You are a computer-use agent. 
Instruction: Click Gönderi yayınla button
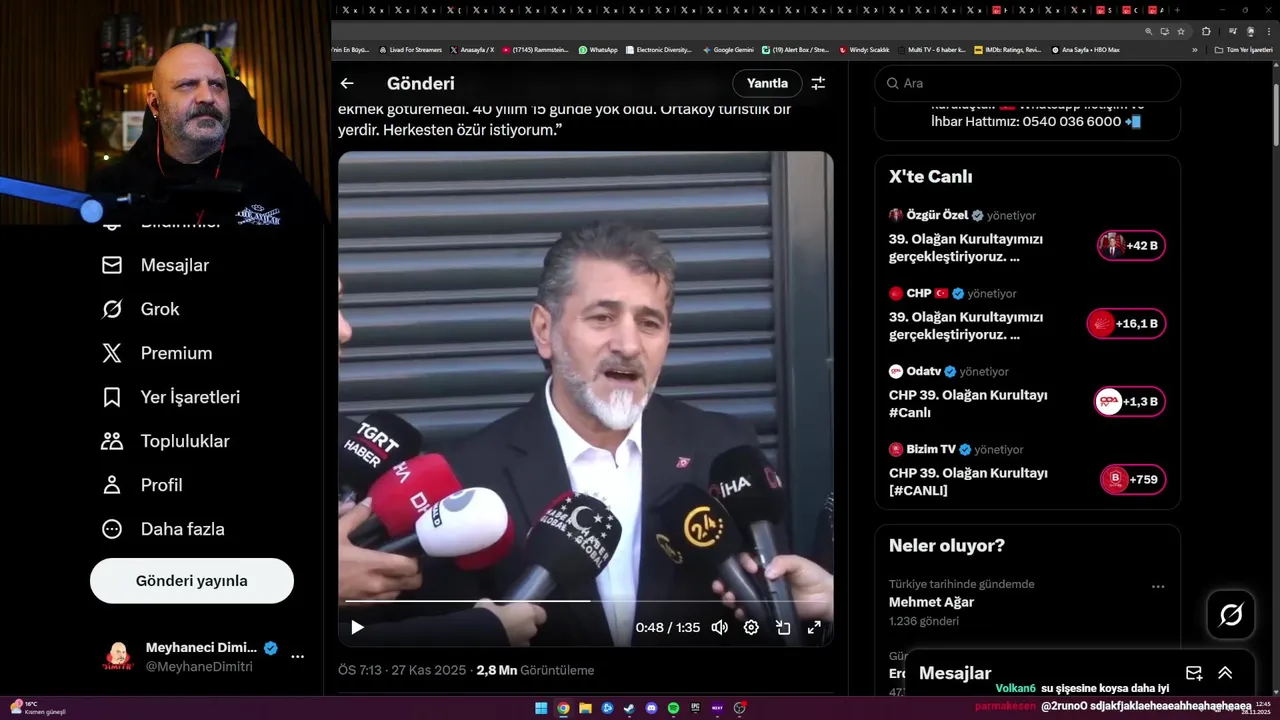pos(192,581)
